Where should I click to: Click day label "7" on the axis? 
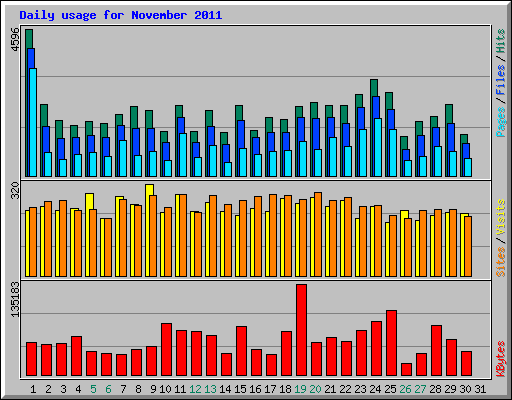(123, 389)
